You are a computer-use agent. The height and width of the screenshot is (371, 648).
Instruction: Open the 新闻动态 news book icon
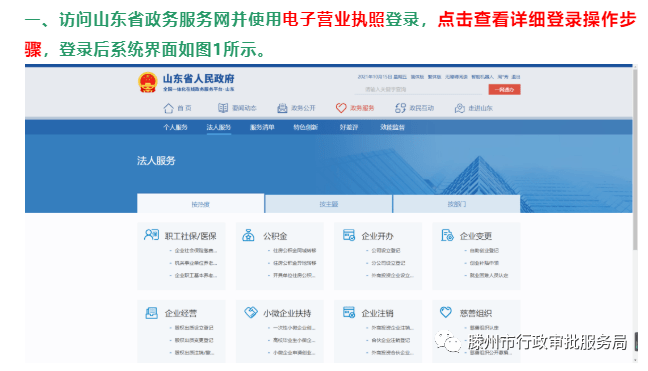click(x=223, y=108)
